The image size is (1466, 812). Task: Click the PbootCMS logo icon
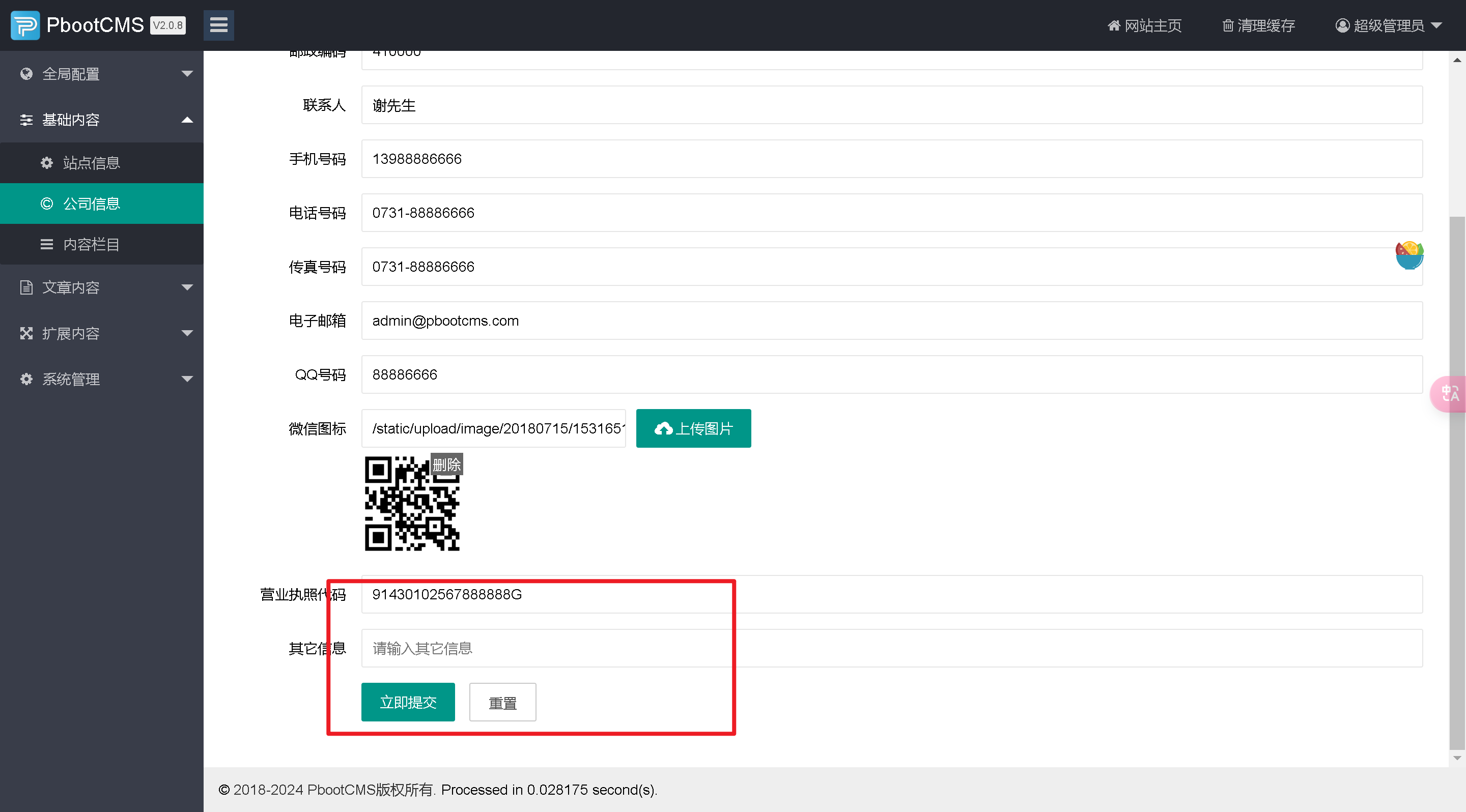tap(25, 25)
